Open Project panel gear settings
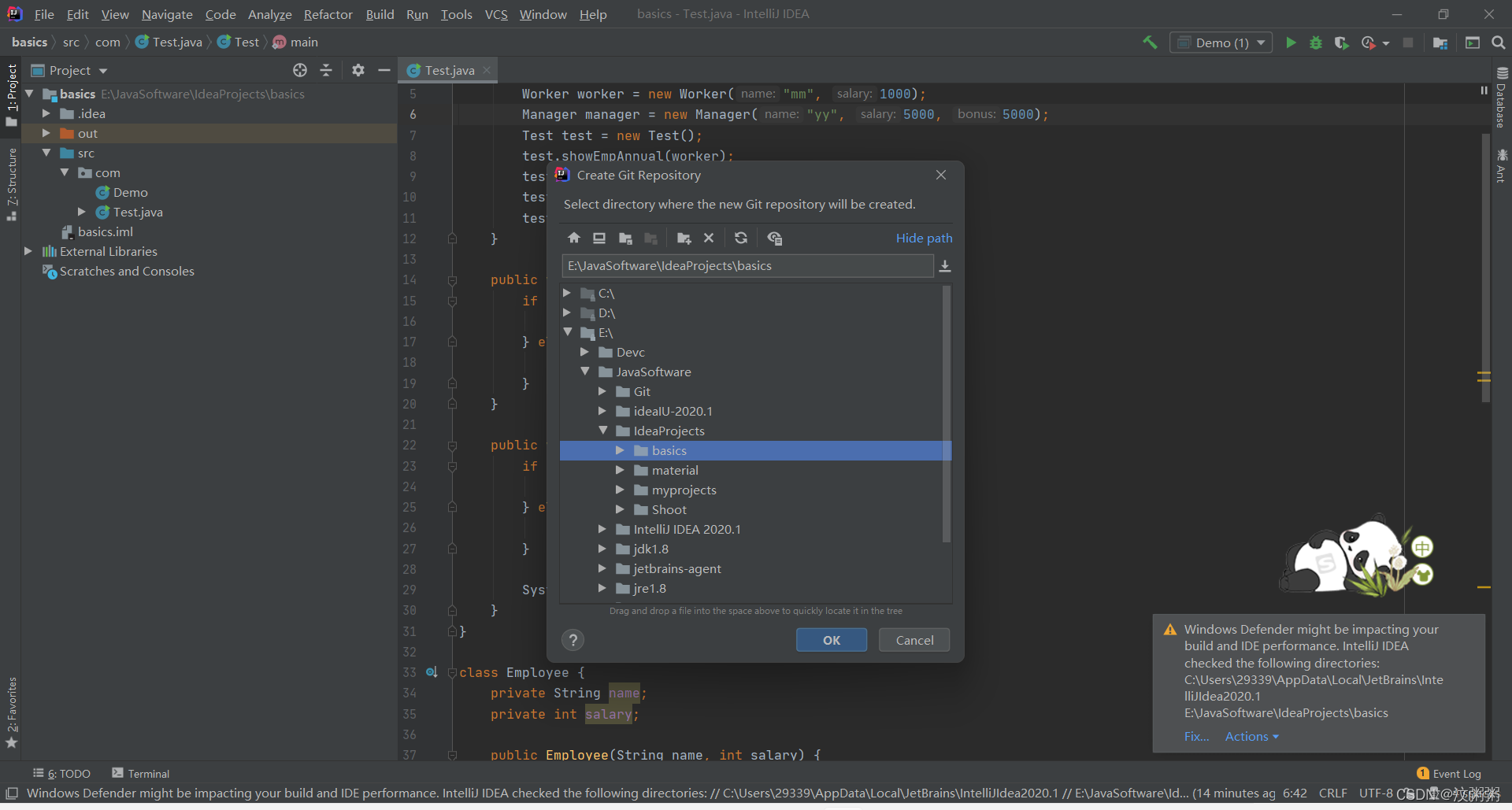 (358, 70)
